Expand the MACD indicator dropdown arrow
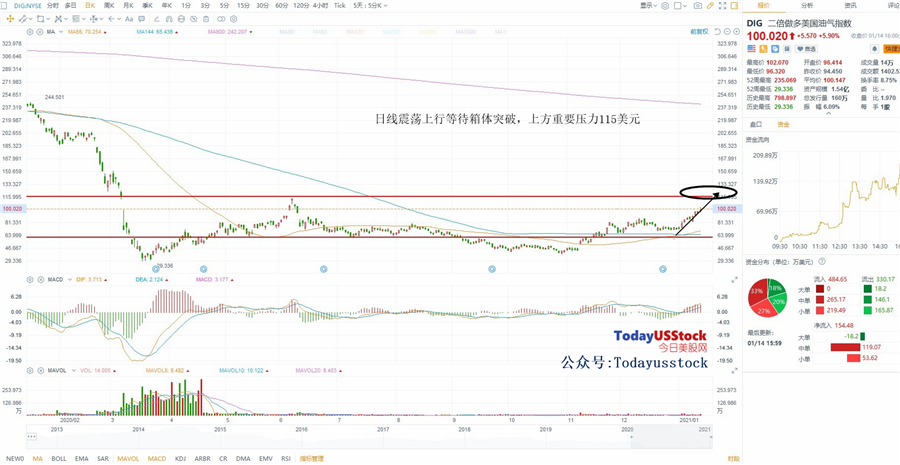The width and height of the screenshot is (900, 465). click(70, 280)
